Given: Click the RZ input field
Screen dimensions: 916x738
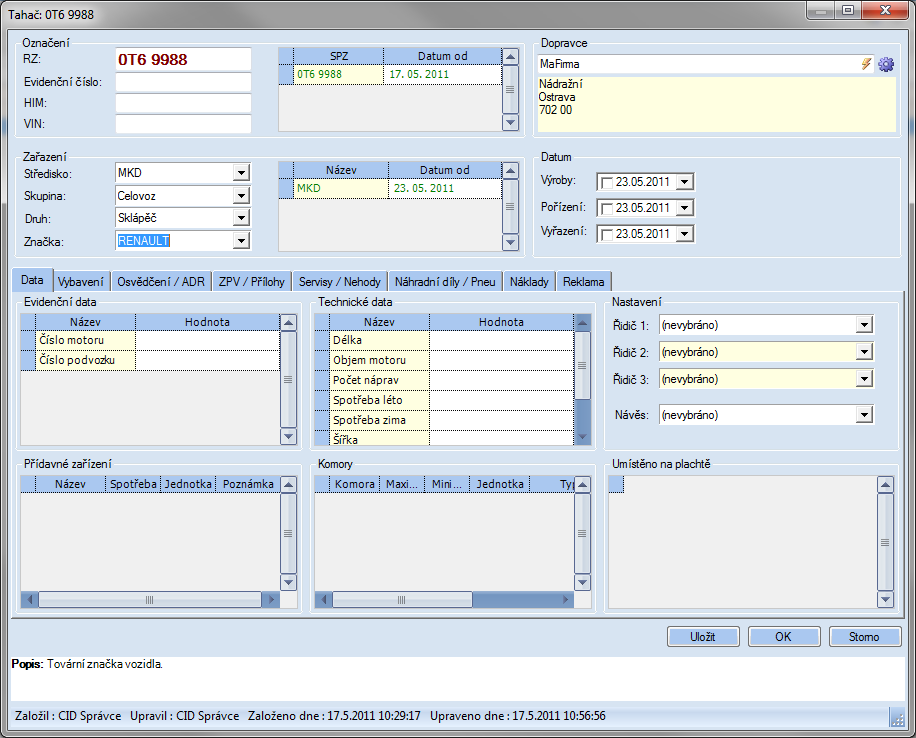Looking at the screenshot, I should (183, 59).
